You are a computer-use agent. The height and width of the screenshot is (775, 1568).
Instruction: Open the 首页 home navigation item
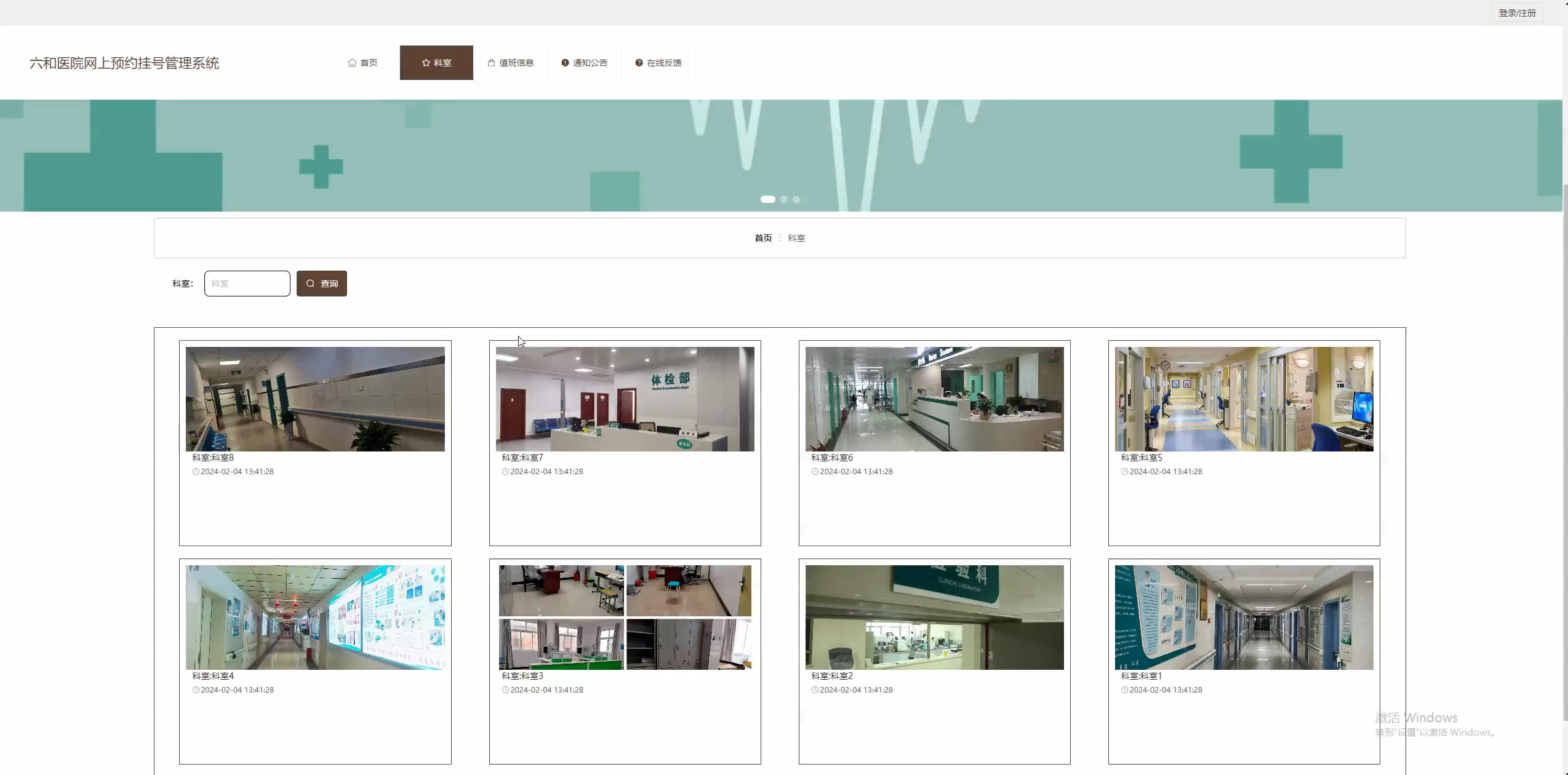362,63
